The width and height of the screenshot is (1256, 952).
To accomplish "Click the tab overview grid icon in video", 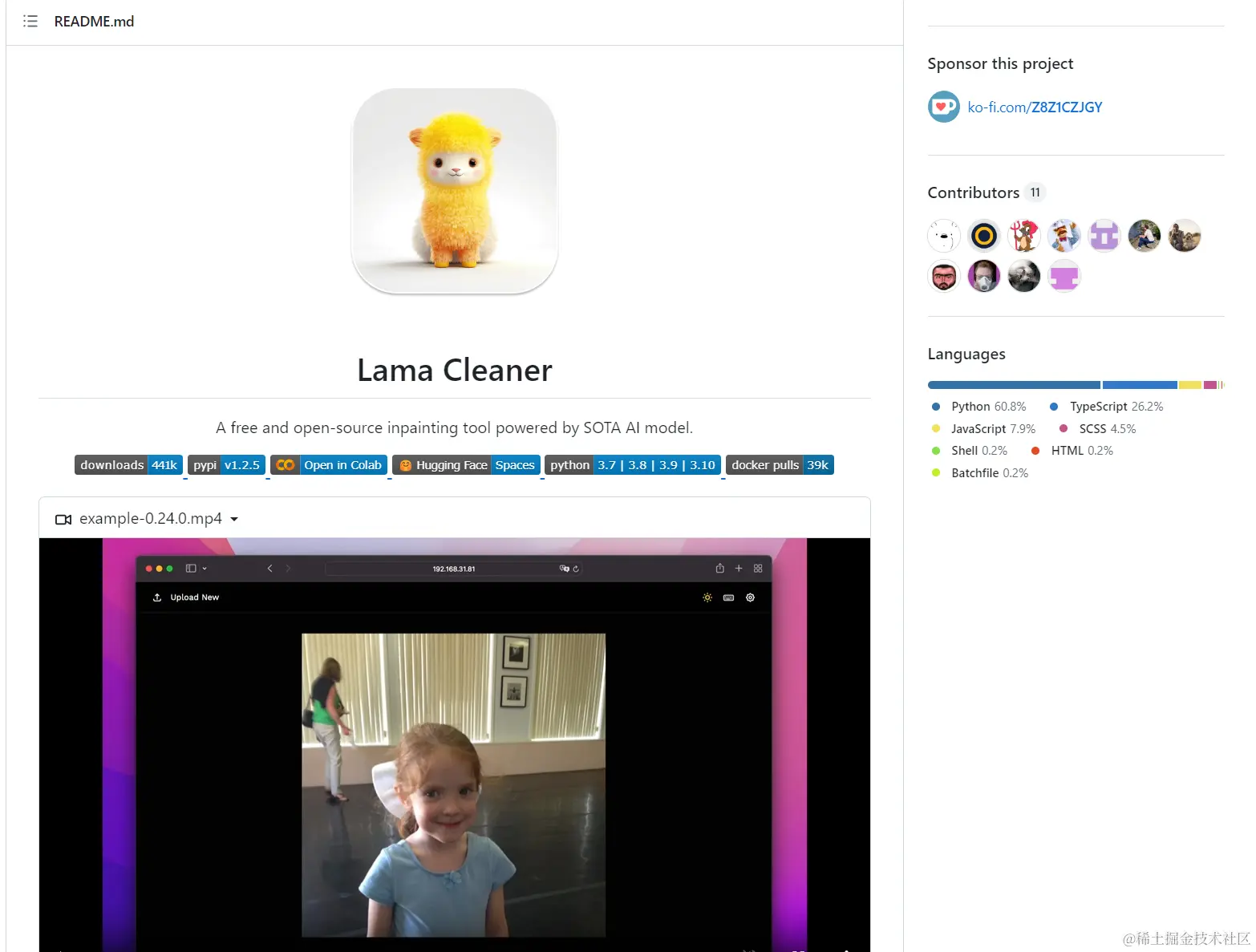I will (x=758, y=569).
